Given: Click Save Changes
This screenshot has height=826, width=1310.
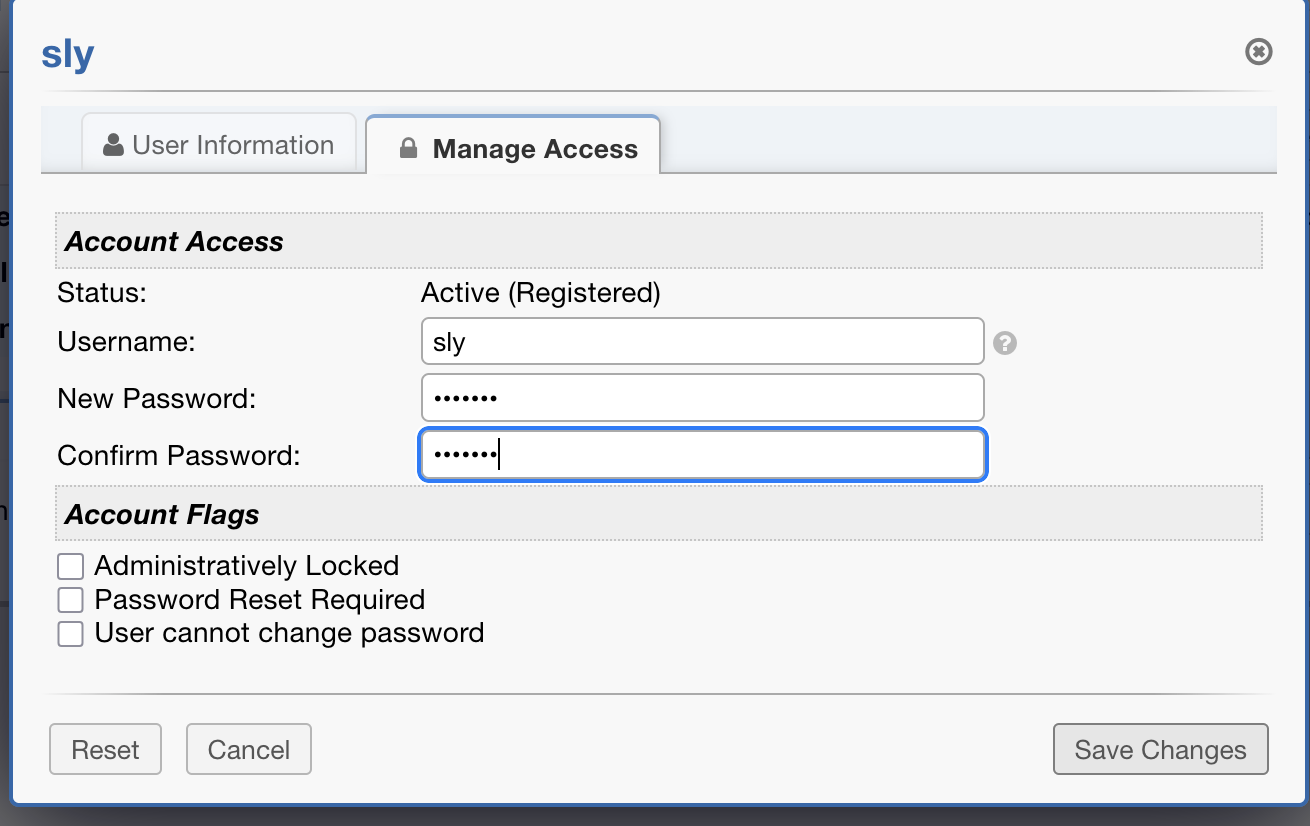Looking at the screenshot, I should pos(1160,750).
